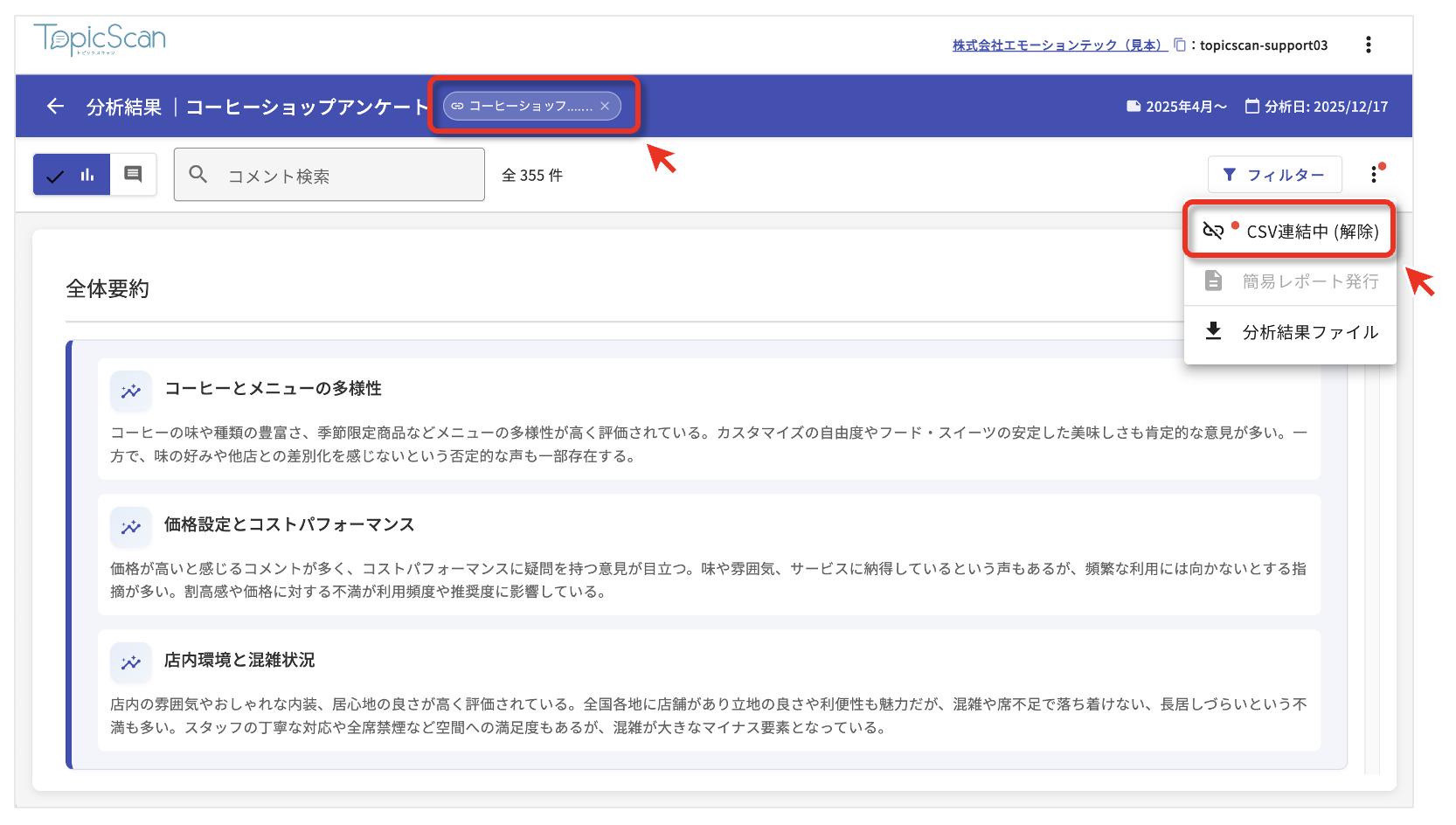Select the 価格設定とコストパフォーマンス summary card
Screen dimensions: 1456x825
(708, 555)
